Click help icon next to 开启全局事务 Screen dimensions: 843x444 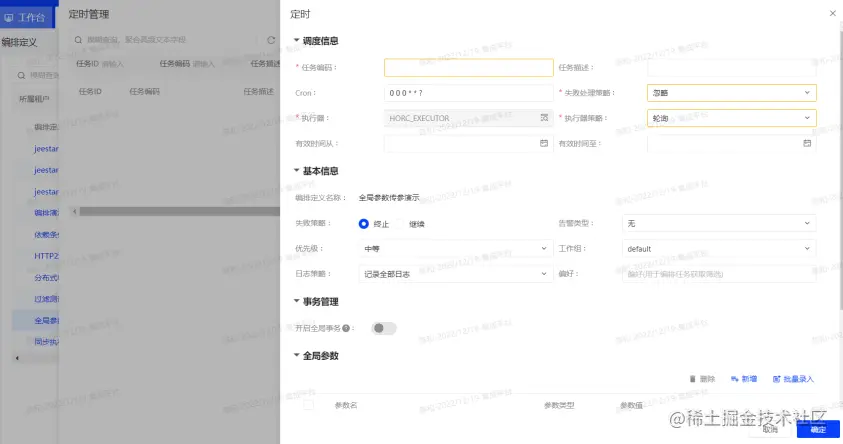click(346, 328)
